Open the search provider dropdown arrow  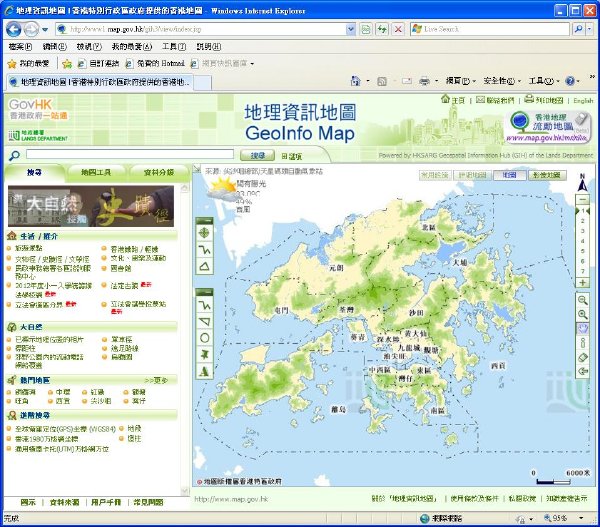point(590,29)
